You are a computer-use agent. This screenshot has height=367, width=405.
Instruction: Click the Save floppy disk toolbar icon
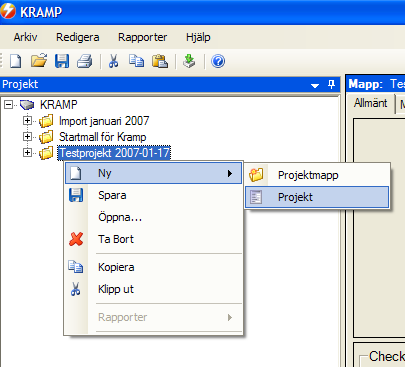point(62,61)
